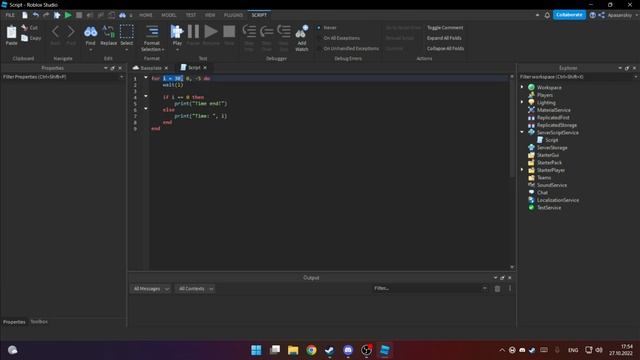Open the FILE menu
This screenshot has height=360, width=640.
click(x=10, y=15)
